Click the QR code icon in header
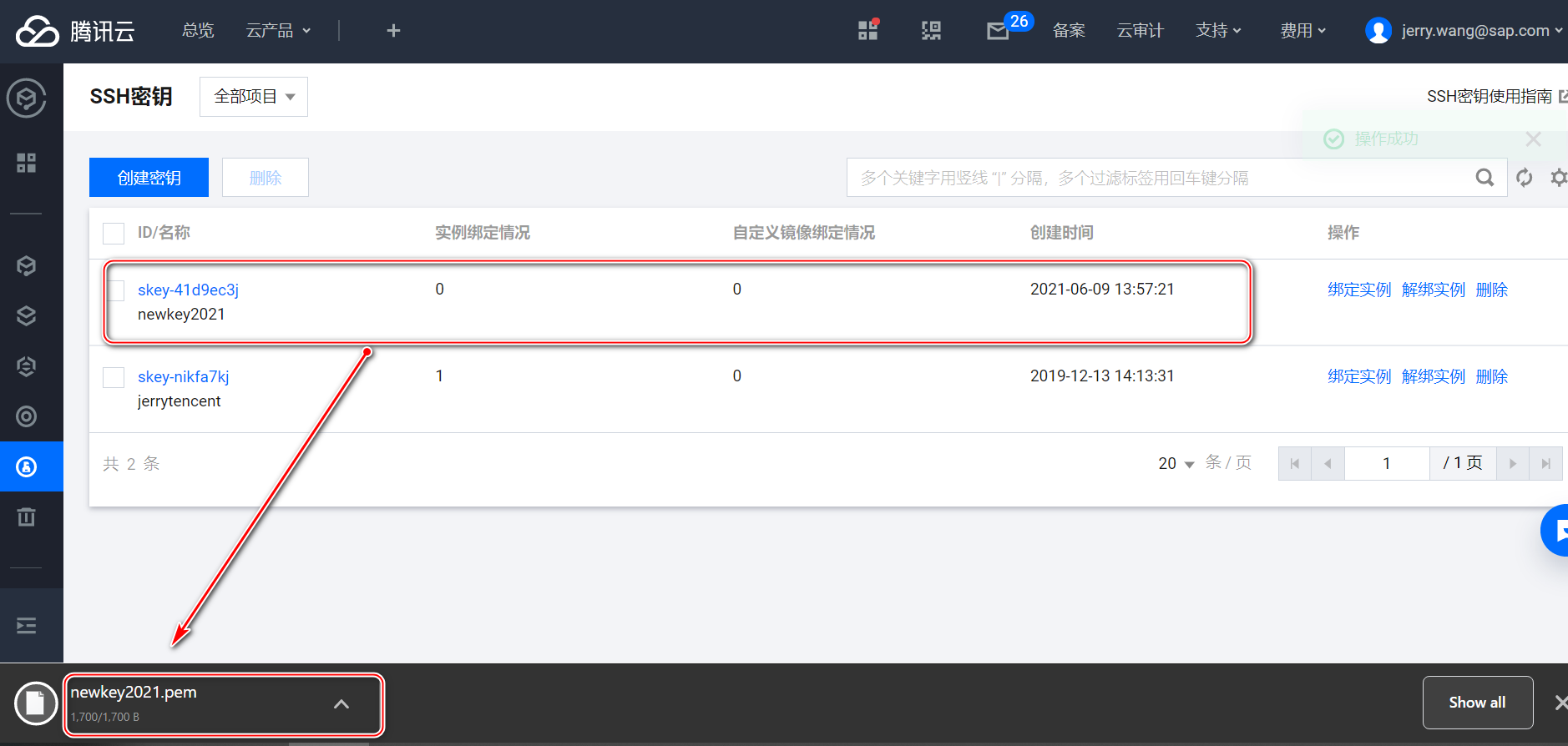 (931, 31)
